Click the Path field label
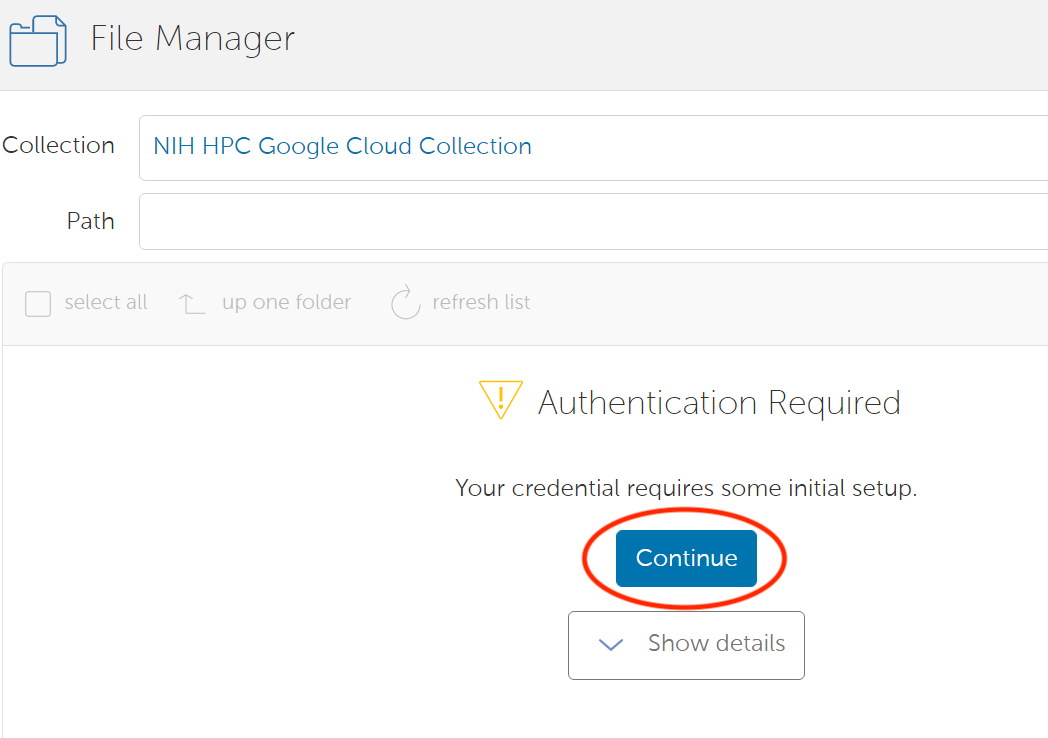The width and height of the screenshot is (1048, 738). click(90, 221)
